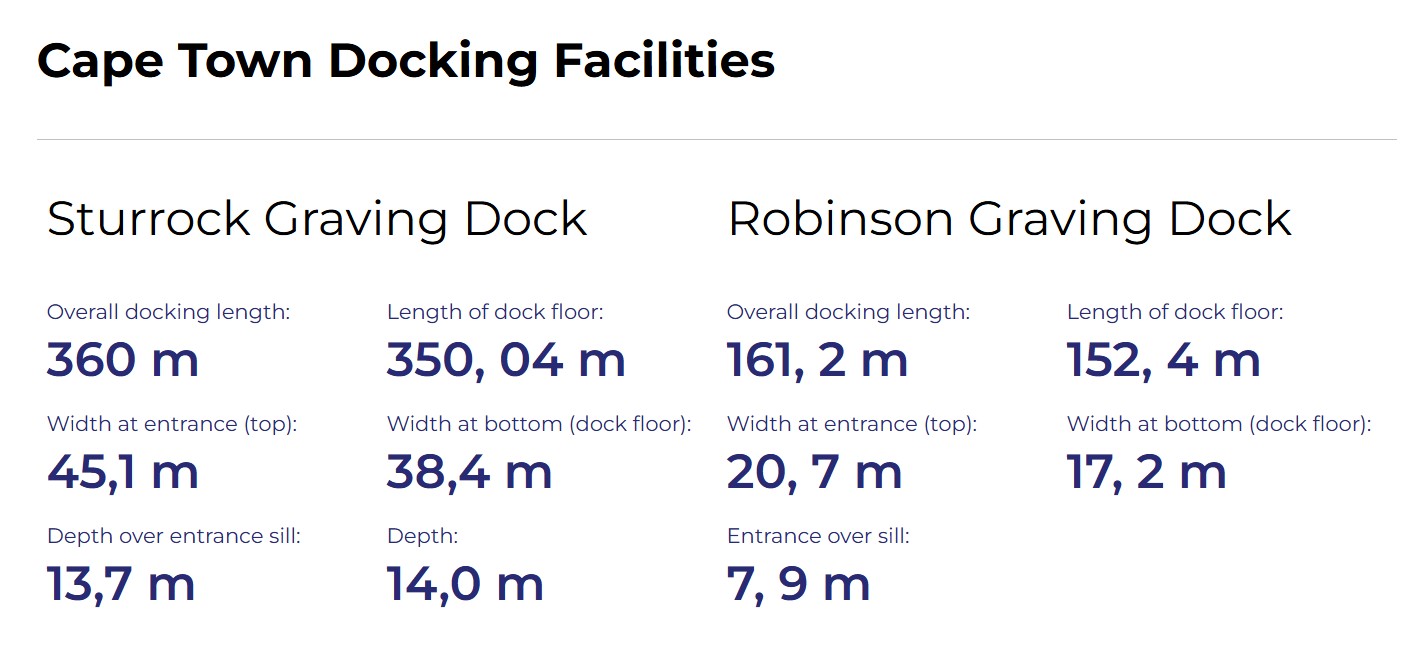This screenshot has height=658, width=1416.
Task: Select the 152, 4 m dock floor length
Action: click(x=1163, y=360)
